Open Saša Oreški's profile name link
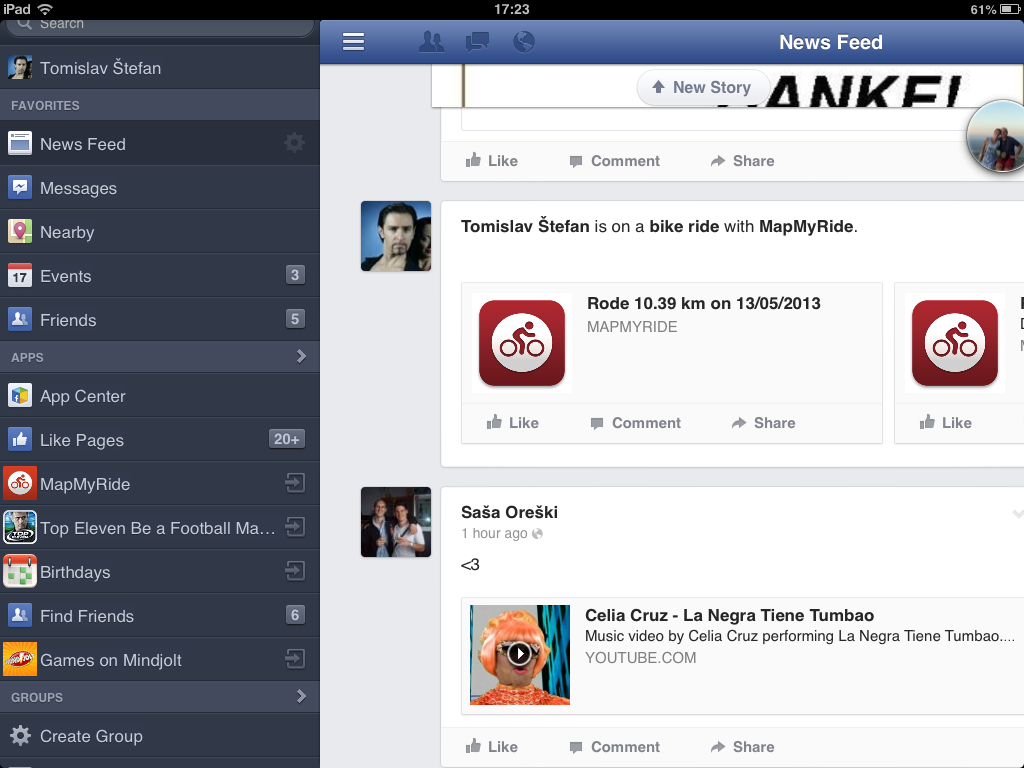Image resolution: width=1024 pixels, height=768 pixels. (509, 512)
